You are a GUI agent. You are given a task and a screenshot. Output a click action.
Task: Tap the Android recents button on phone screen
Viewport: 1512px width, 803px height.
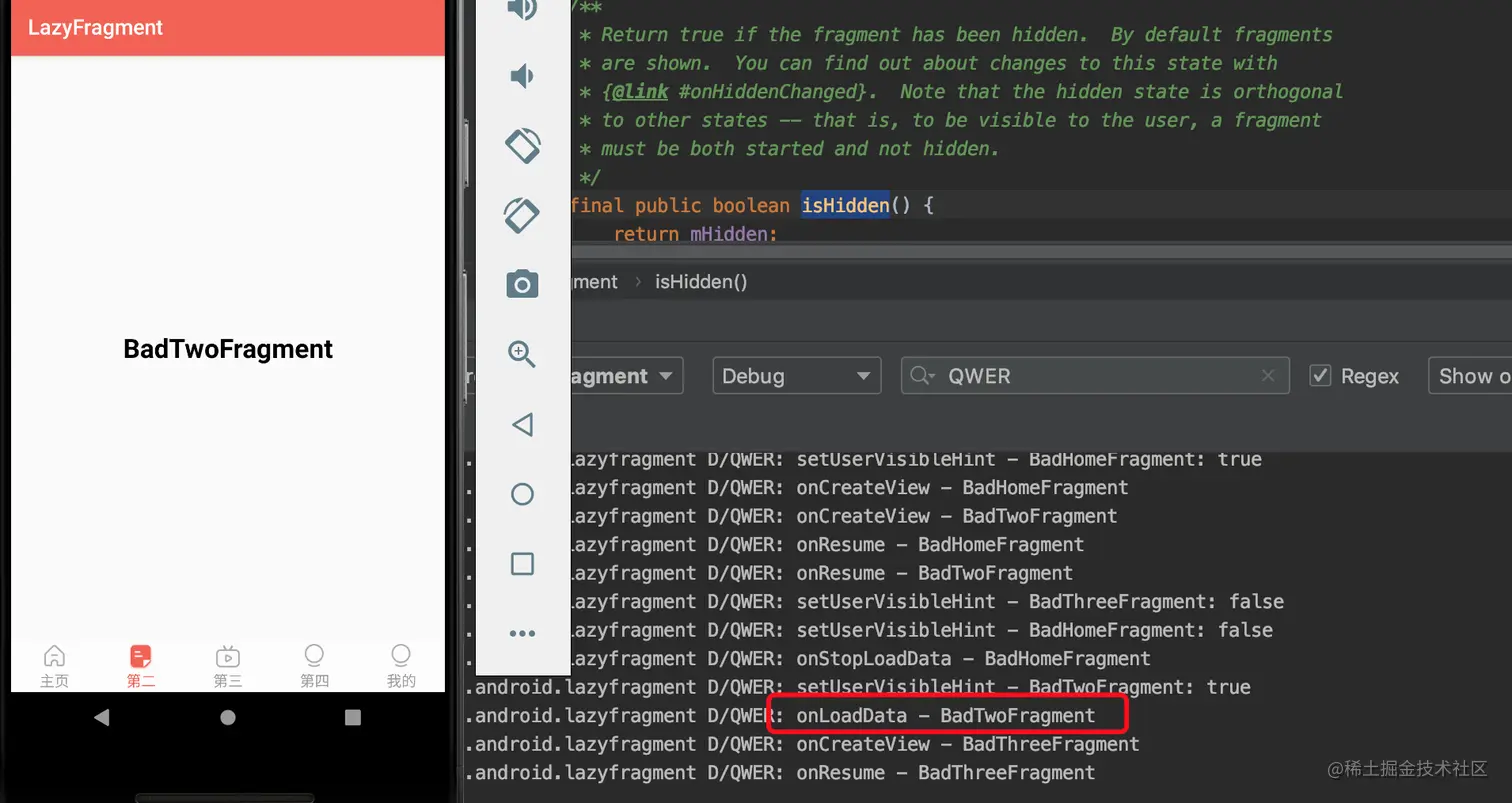tap(352, 717)
